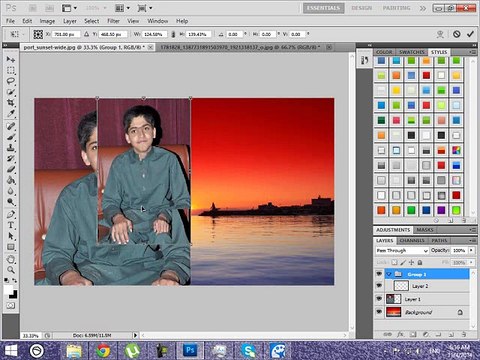The image size is (480, 360).
Task: Hide the Background layer
Action: (379, 312)
